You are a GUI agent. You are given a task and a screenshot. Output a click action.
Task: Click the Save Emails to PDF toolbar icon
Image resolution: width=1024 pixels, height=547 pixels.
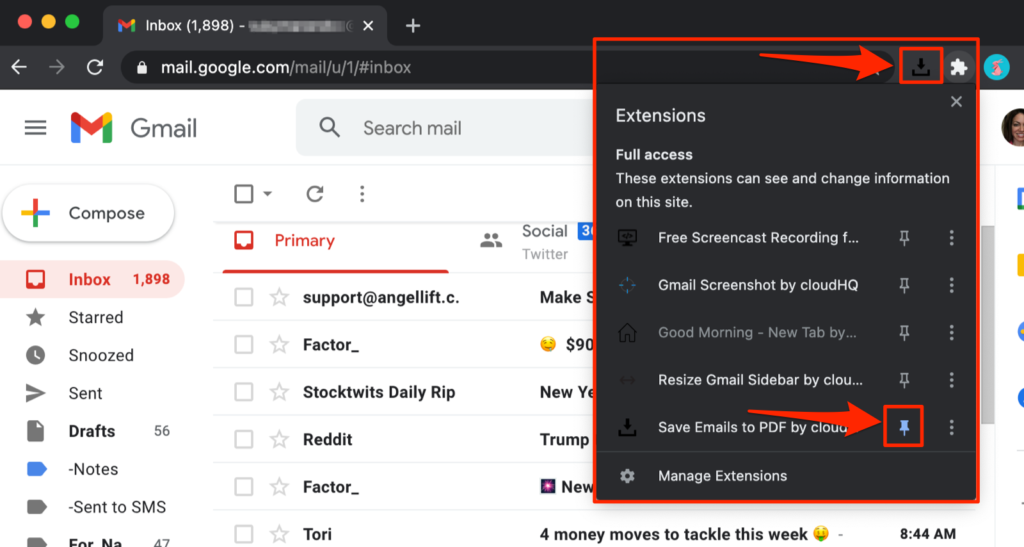[x=921, y=67]
